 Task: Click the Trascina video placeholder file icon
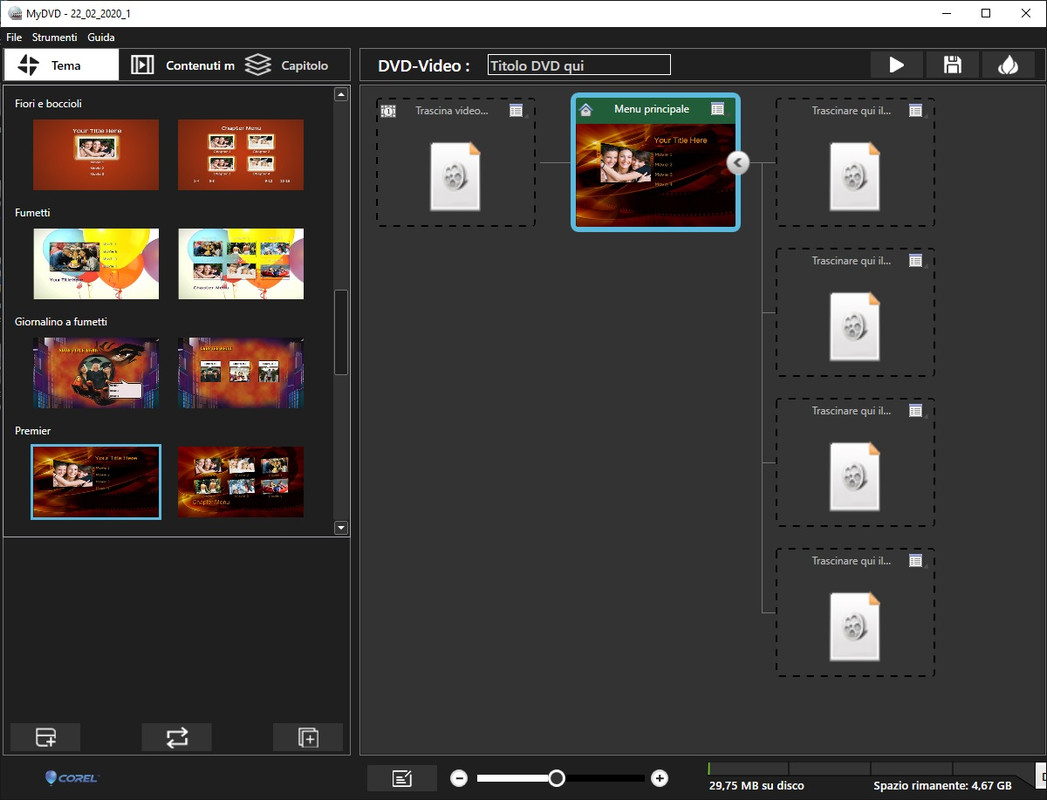point(455,176)
